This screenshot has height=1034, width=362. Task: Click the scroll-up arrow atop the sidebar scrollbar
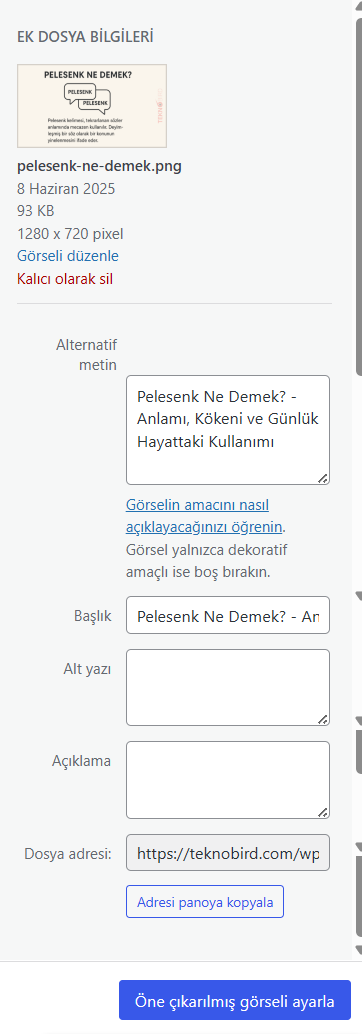click(x=358, y=4)
